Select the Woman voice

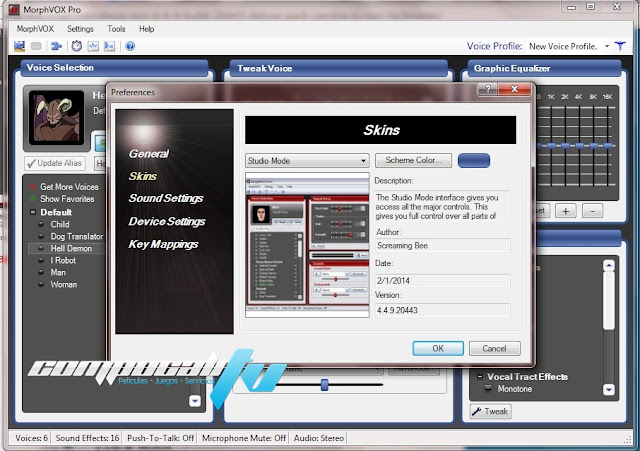[64, 284]
